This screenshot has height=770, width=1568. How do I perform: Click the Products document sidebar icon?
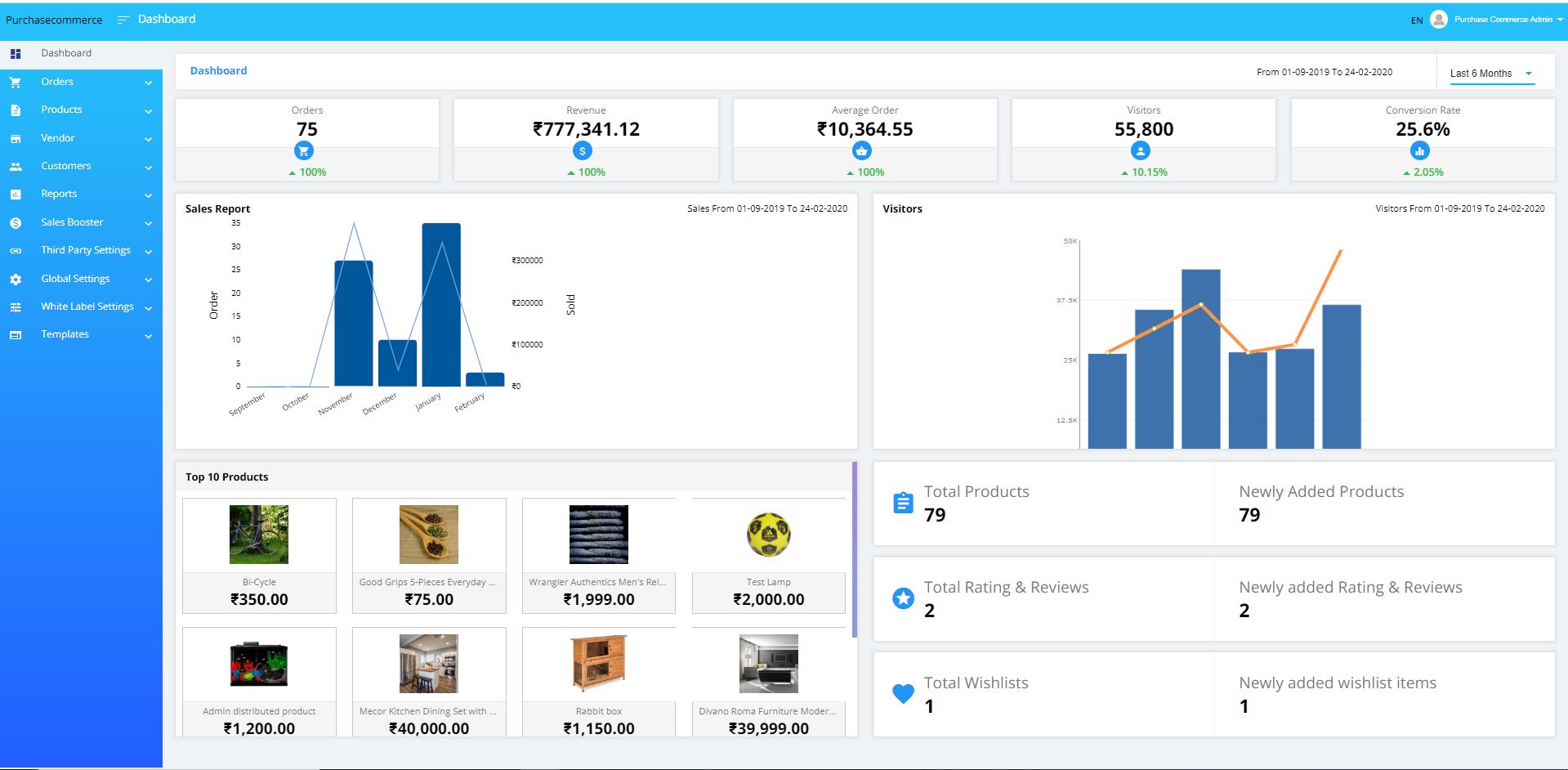point(16,110)
